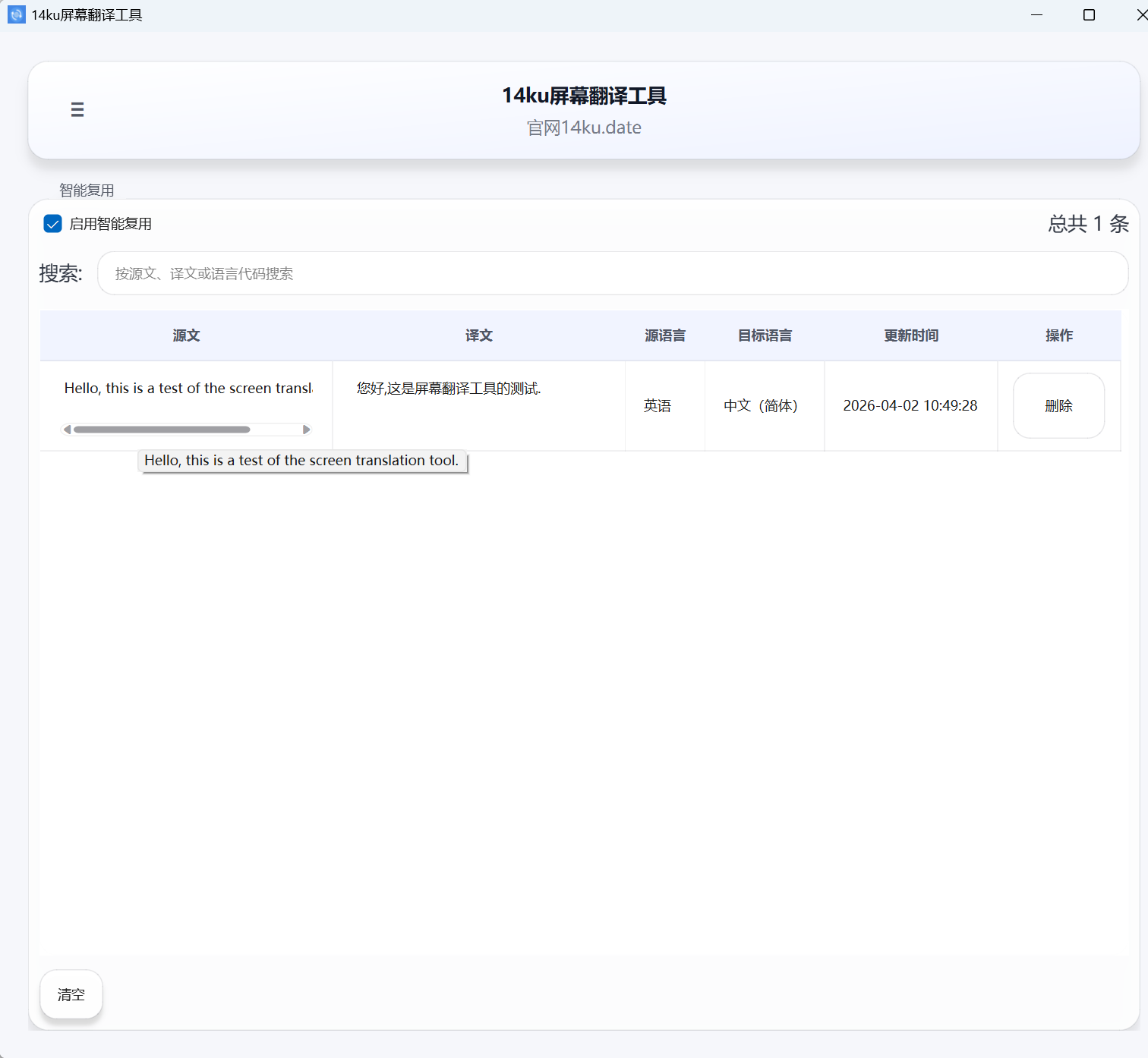This screenshot has height=1058, width=1148.
Task: Open the hamburger menu
Action: [x=77, y=109]
